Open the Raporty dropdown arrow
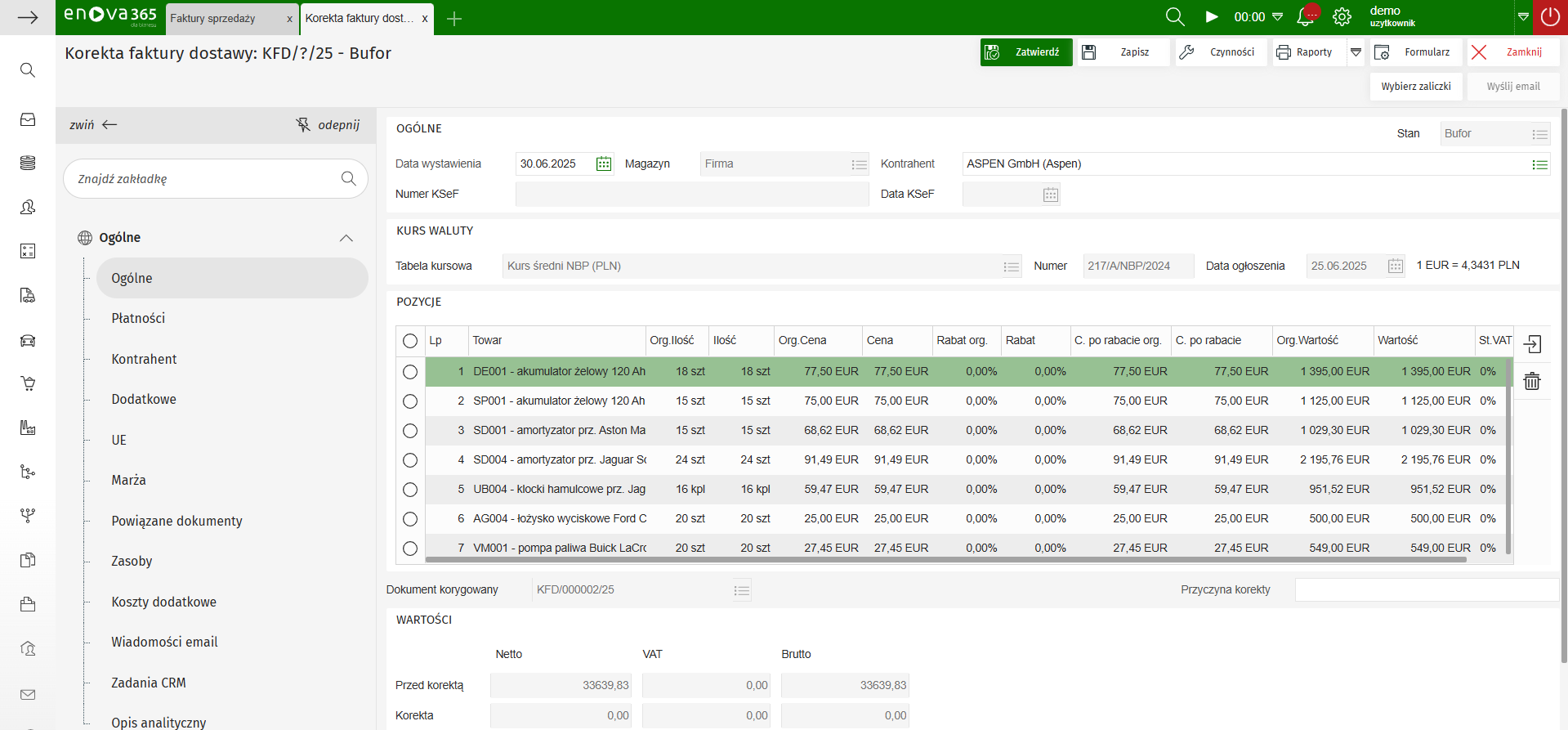 pos(1356,52)
